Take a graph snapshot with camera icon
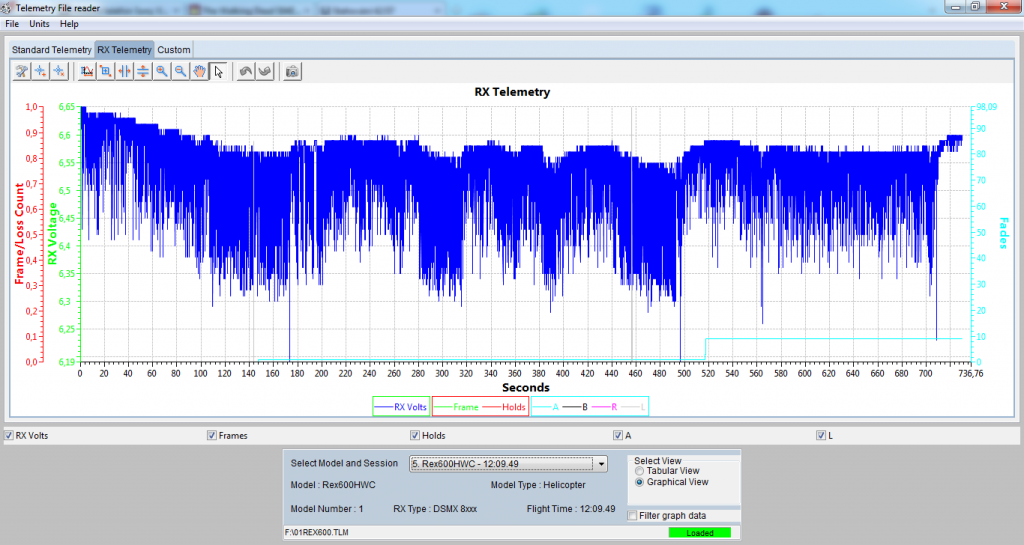The width and height of the screenshot is (1024, 545). tap(292, 71)
